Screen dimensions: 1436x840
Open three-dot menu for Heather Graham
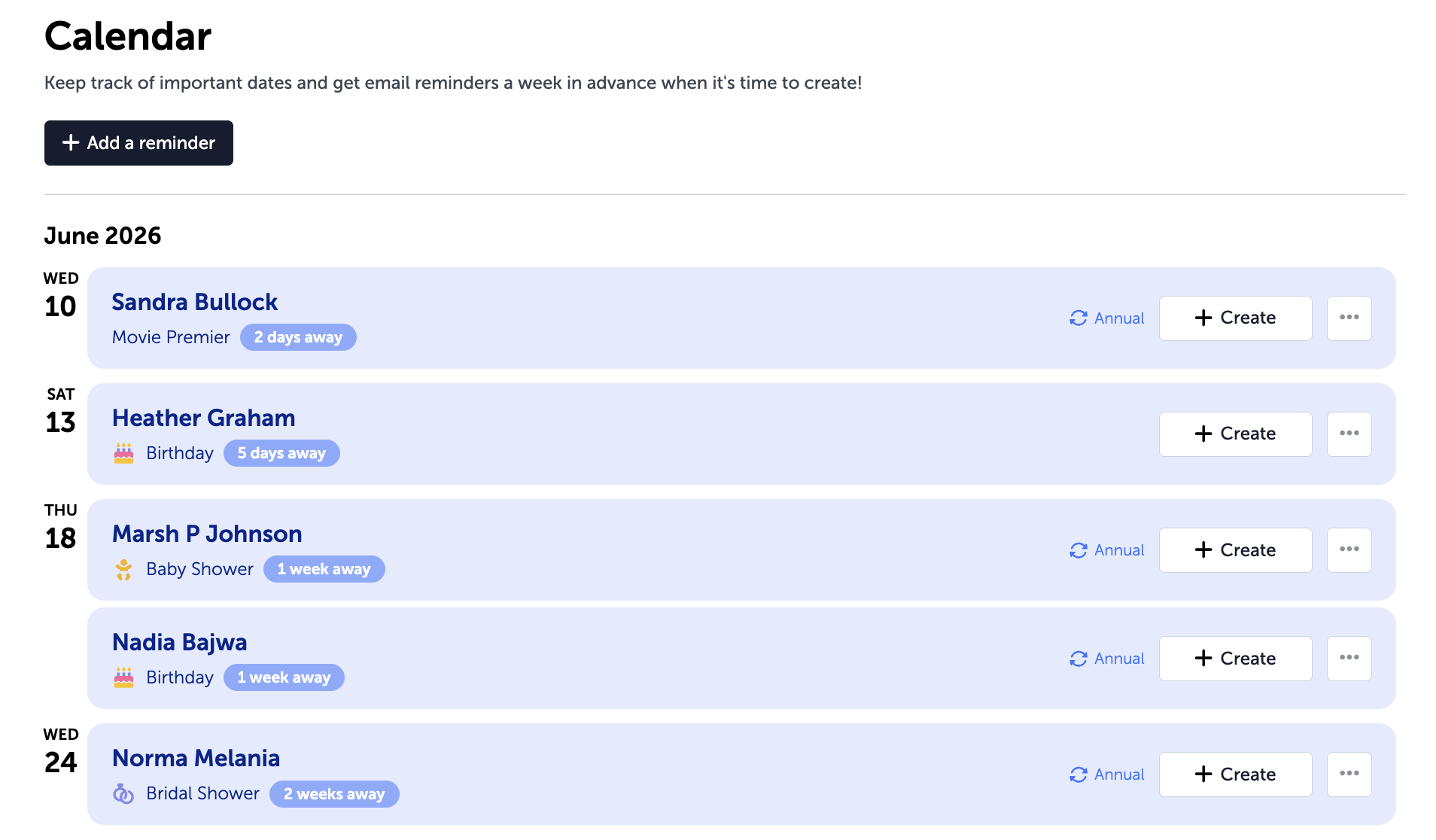tap(1349, 434)
